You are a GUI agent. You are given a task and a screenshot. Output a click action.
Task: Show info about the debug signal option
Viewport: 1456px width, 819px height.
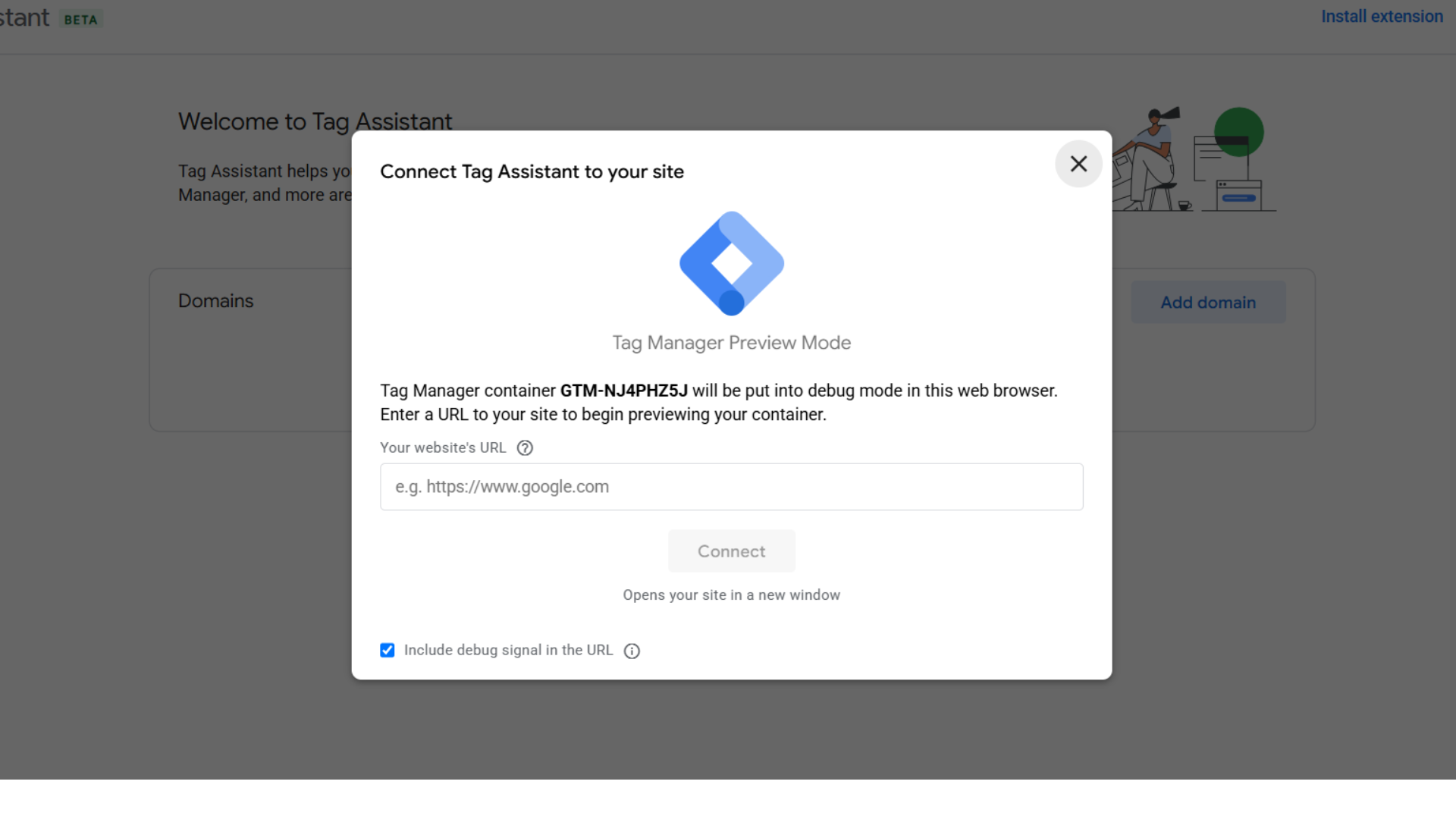[x=632, y=651]
